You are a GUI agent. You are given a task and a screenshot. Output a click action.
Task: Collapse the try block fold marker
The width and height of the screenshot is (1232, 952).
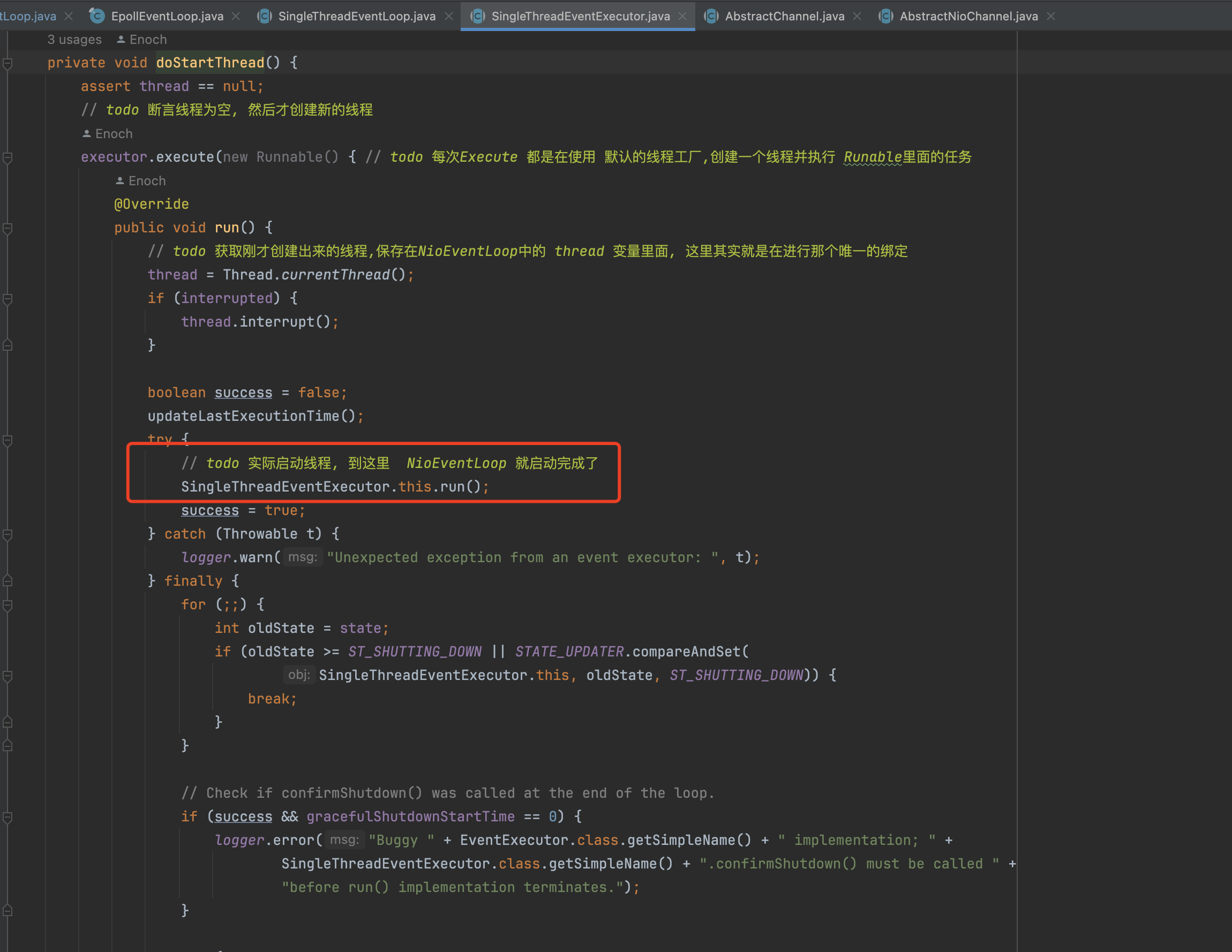click(8, 440)
